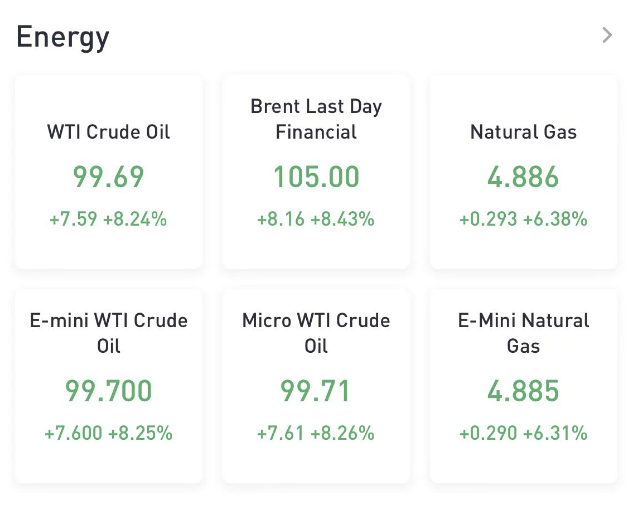Open the E-Mini Natural Gas title
Image resolution: width=642 pixels, height=508 pixels.
coord(523,334)
